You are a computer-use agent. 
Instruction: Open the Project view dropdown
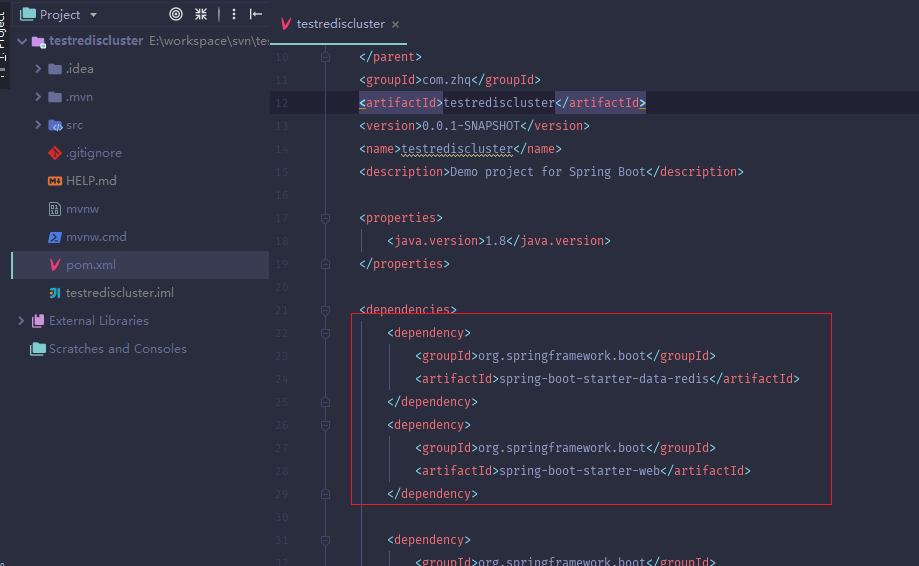click(93, 15)
